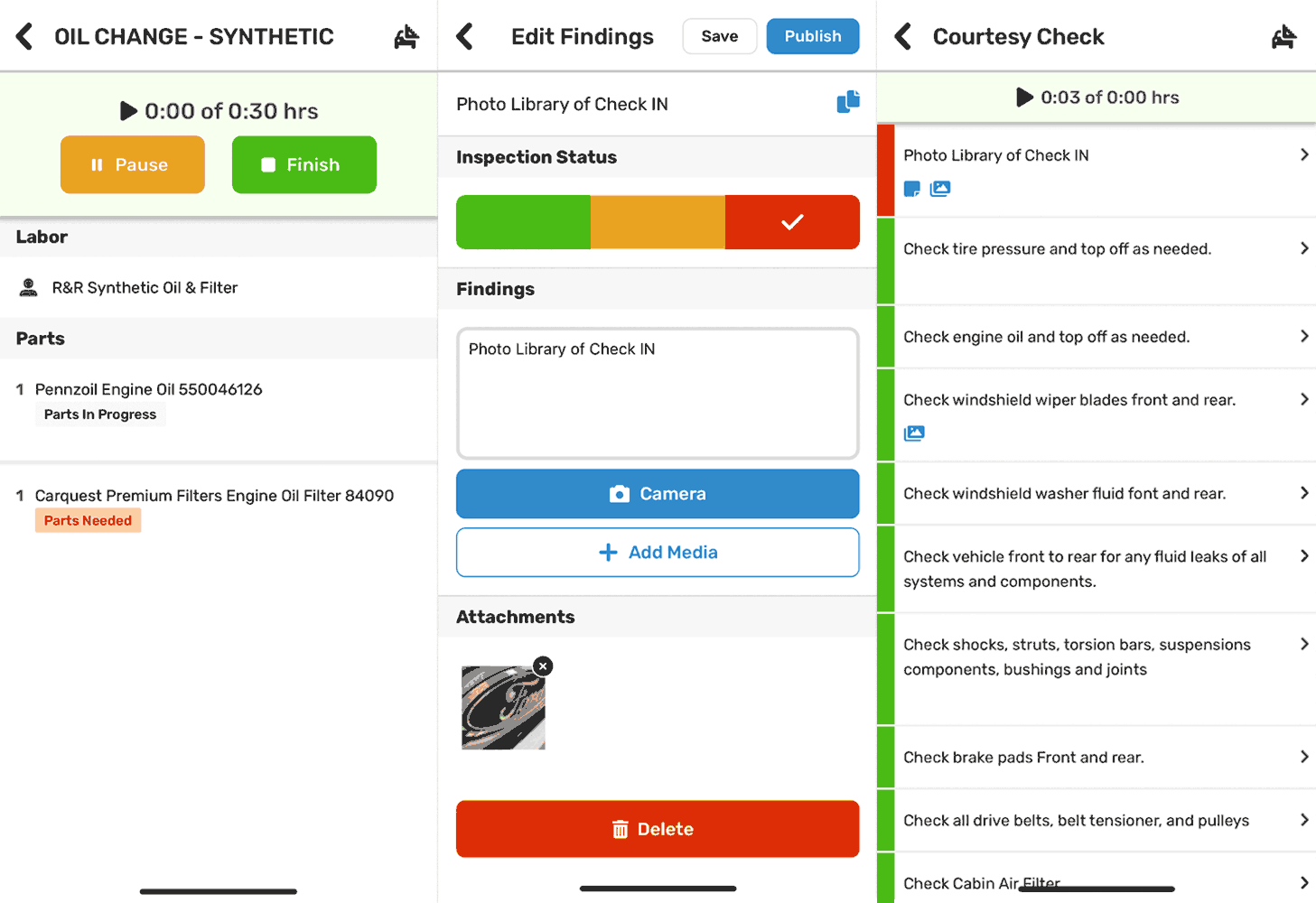The image size is (1316, 903).
Task: Tap the plus icon on Add Media
Action: (609, 552)
